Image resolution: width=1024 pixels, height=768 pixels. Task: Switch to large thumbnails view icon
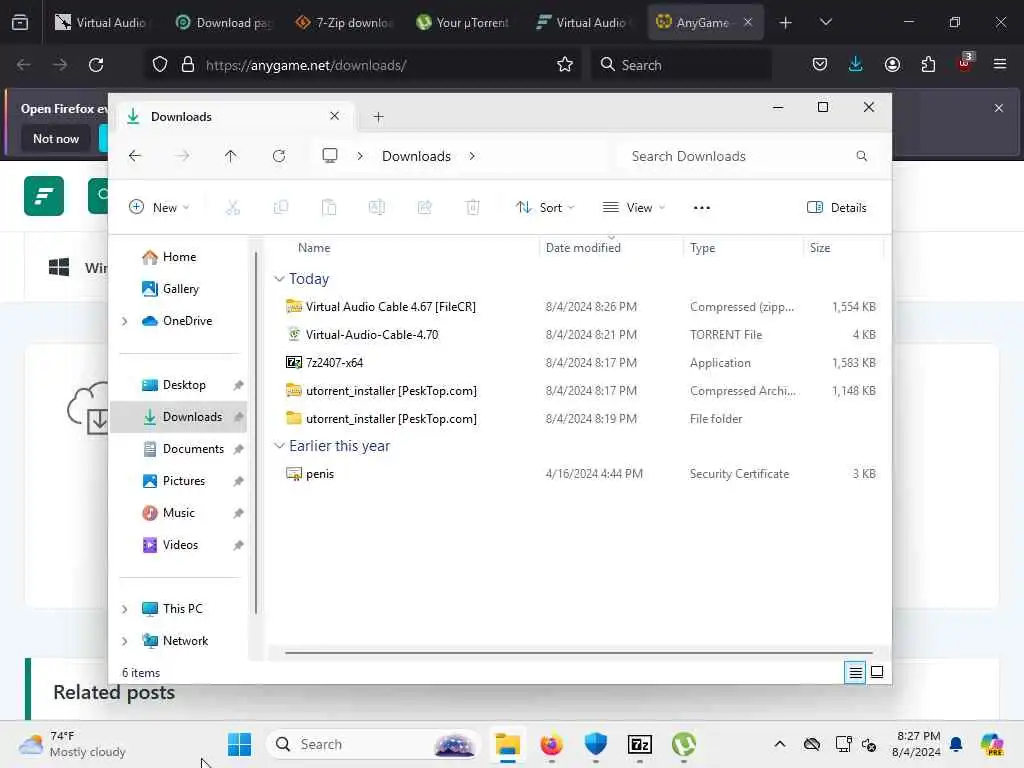click(877, 672)
